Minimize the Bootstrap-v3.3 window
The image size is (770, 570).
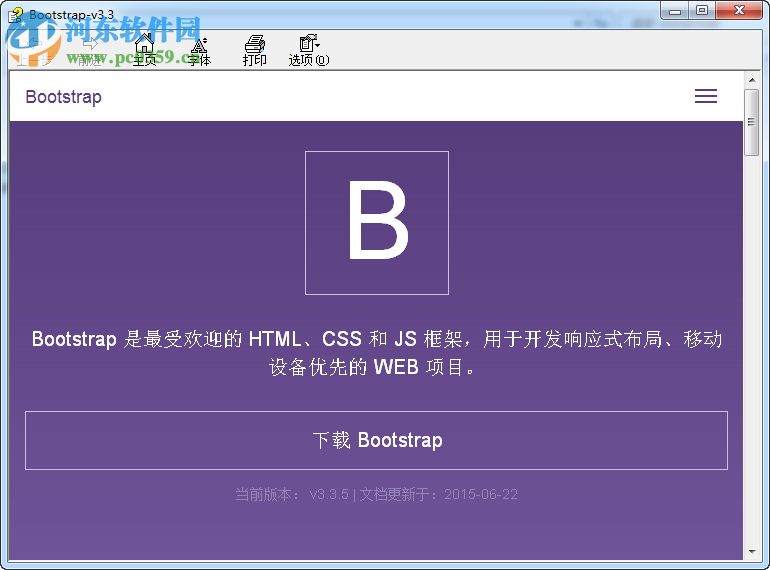point(675,10)
